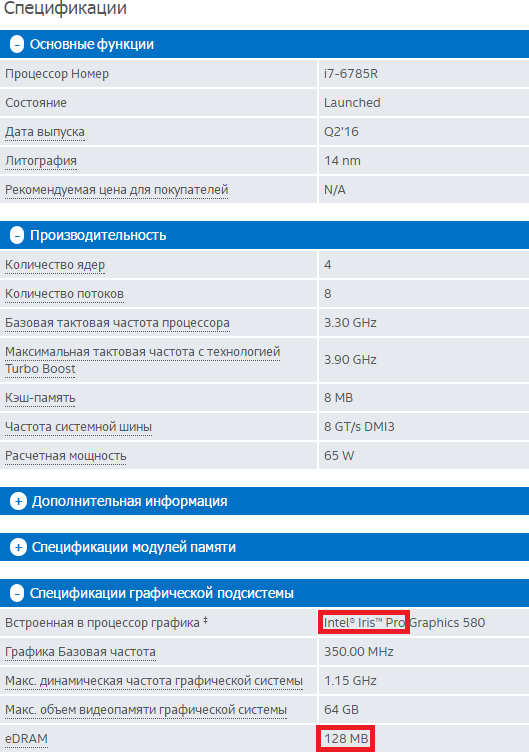Open the Расчетная мощность definition link
This screenshot has width=529, height=752.
click(x=66, y=456)
